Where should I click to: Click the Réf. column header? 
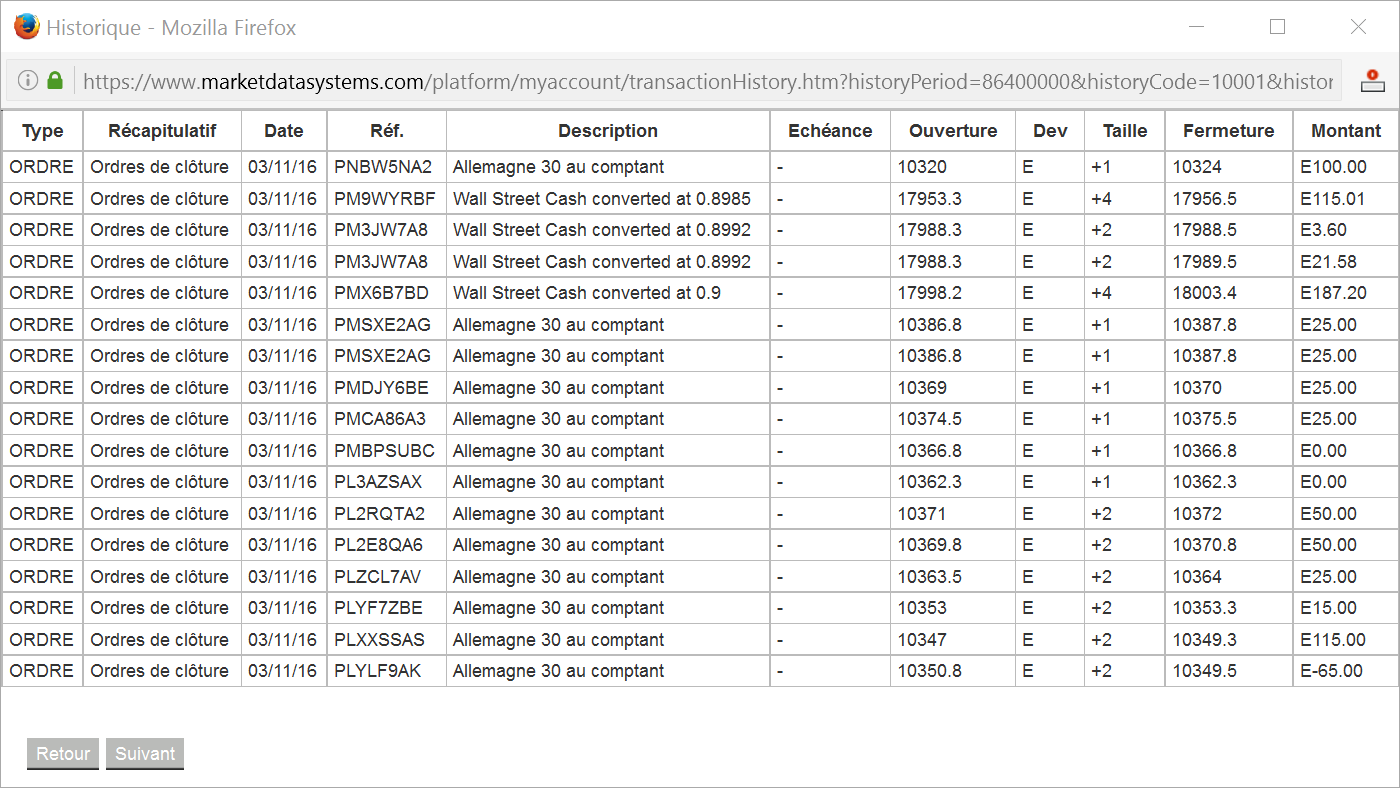pyautogui.click(x=387, y=131)
